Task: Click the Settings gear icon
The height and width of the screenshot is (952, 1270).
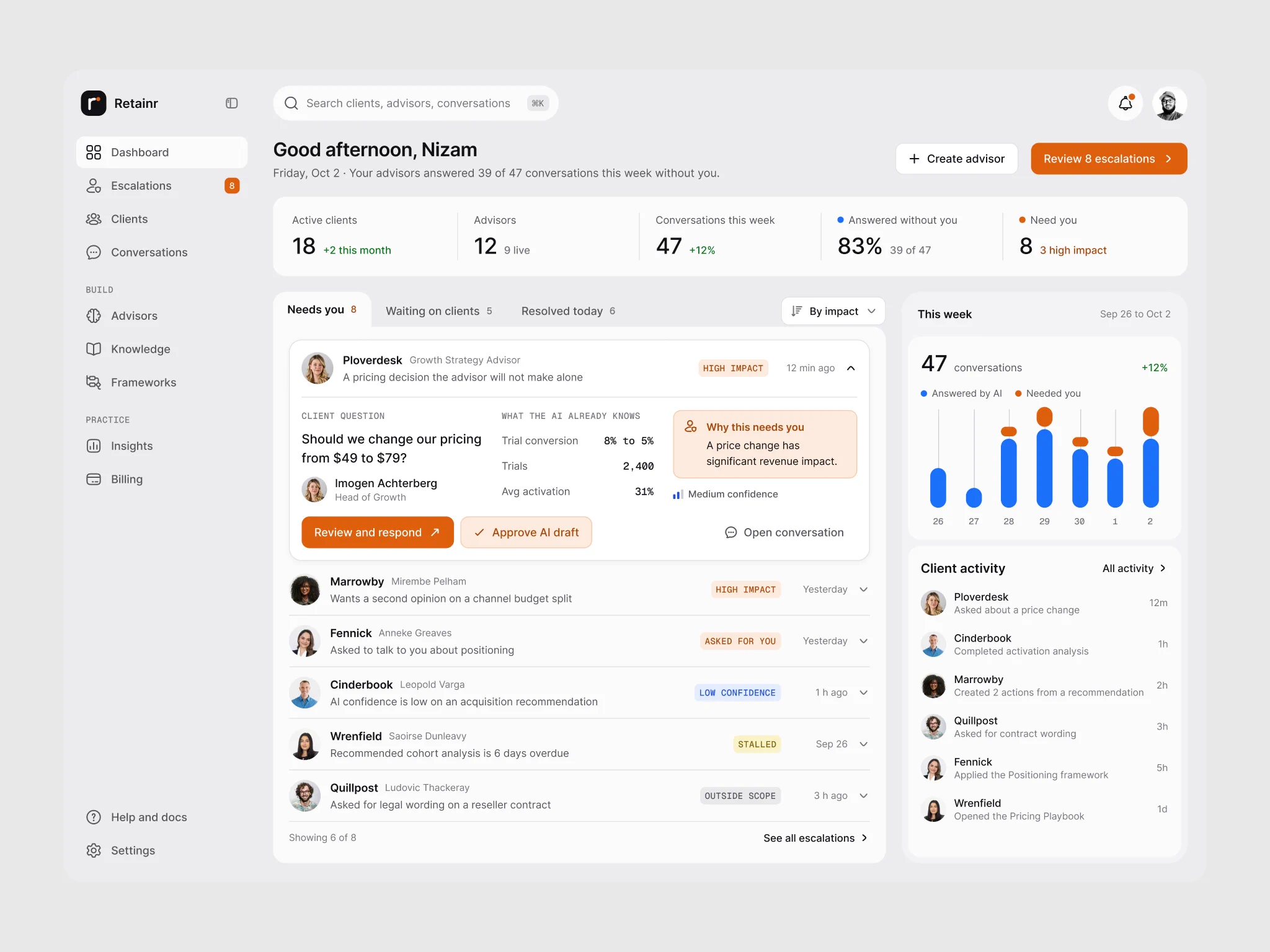Action: coord(94,850)
